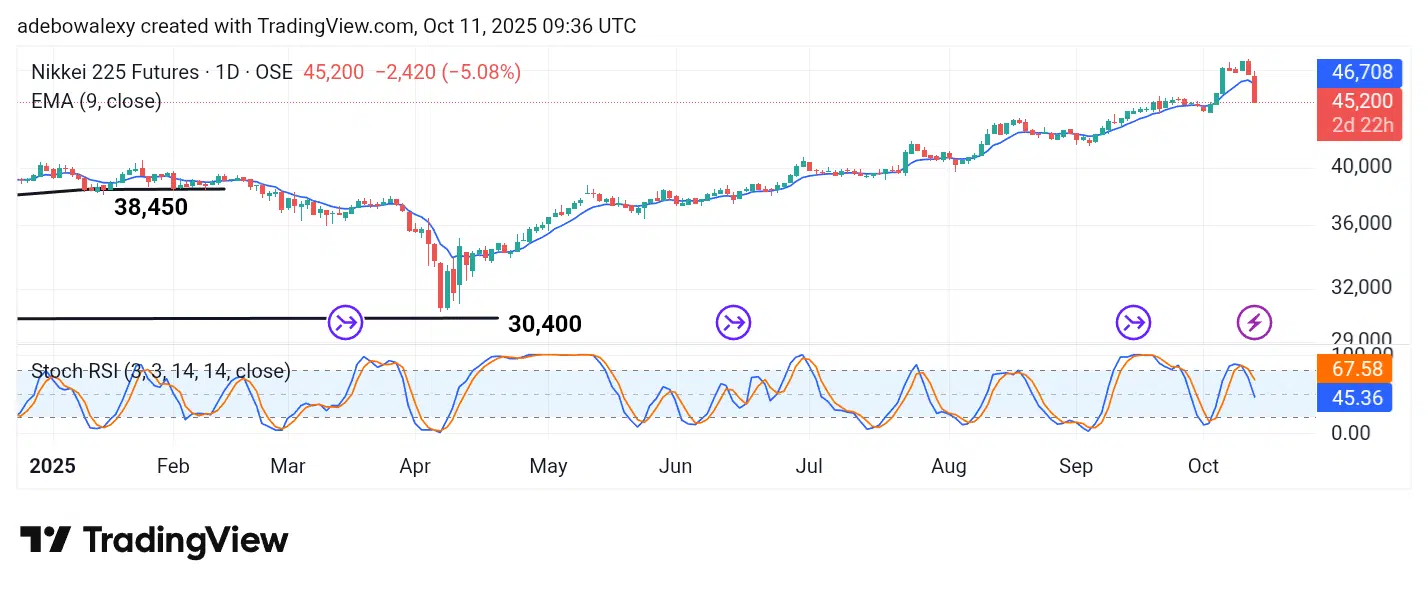Click the purple arrow icon on the 30,400 line

346,322
